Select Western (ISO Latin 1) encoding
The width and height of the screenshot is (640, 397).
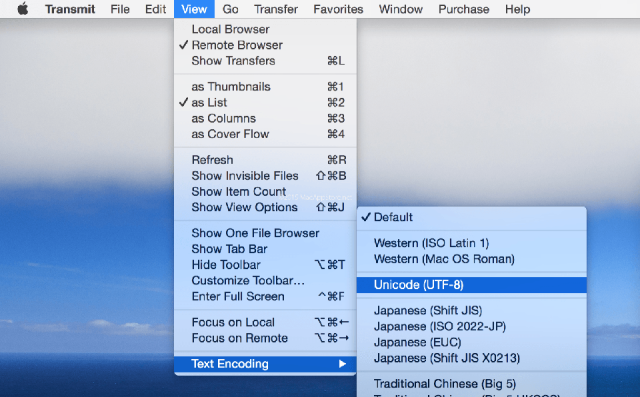click(472, 243)
